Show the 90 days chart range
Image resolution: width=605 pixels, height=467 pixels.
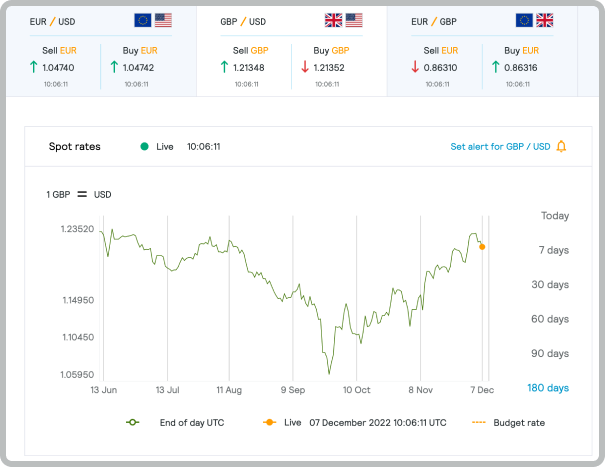coord(550,353)
